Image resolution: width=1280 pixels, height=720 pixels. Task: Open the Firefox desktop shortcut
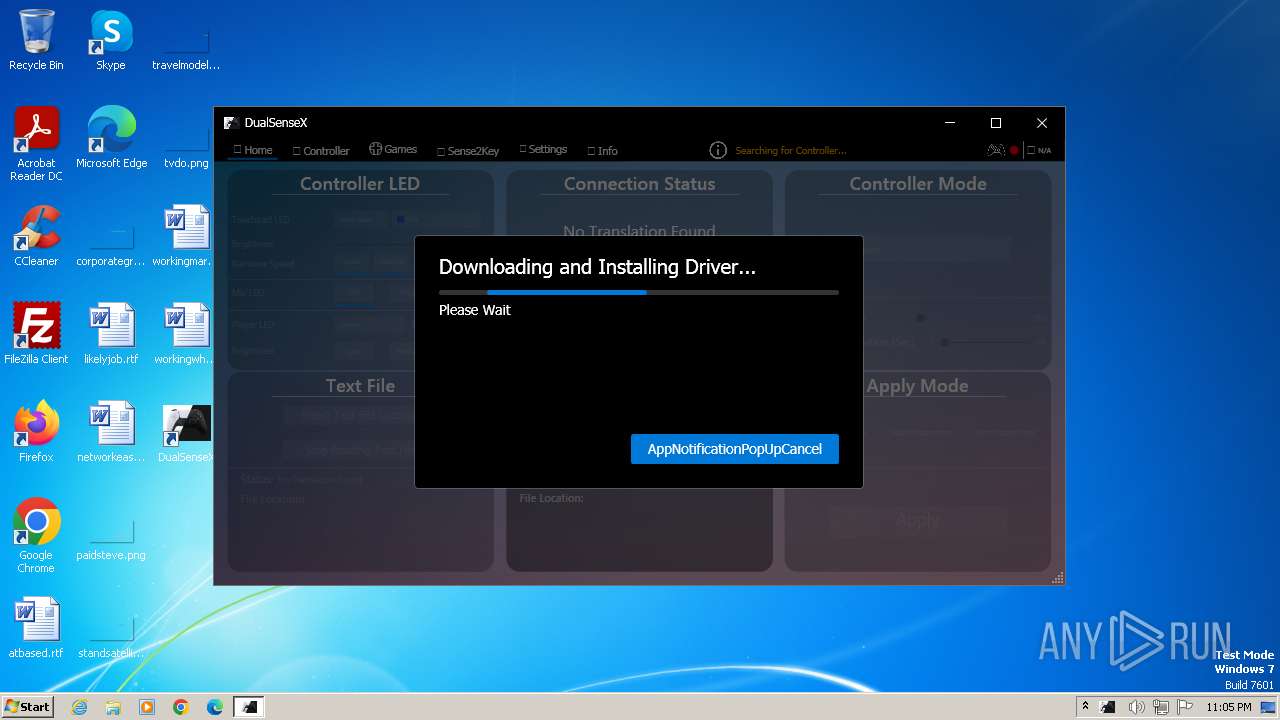(x=36, y=433)
